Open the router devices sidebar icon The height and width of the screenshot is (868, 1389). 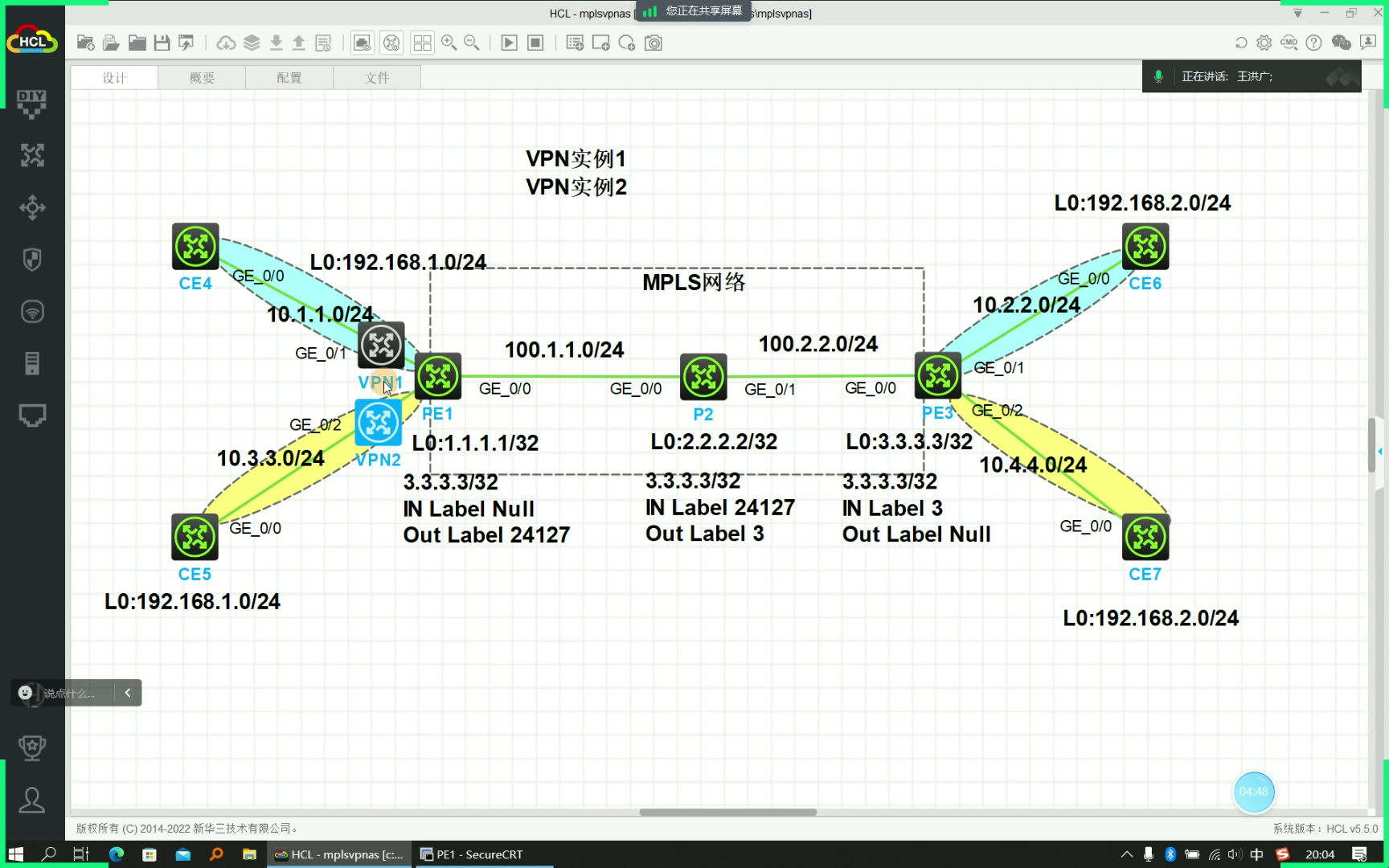point(32,155)
